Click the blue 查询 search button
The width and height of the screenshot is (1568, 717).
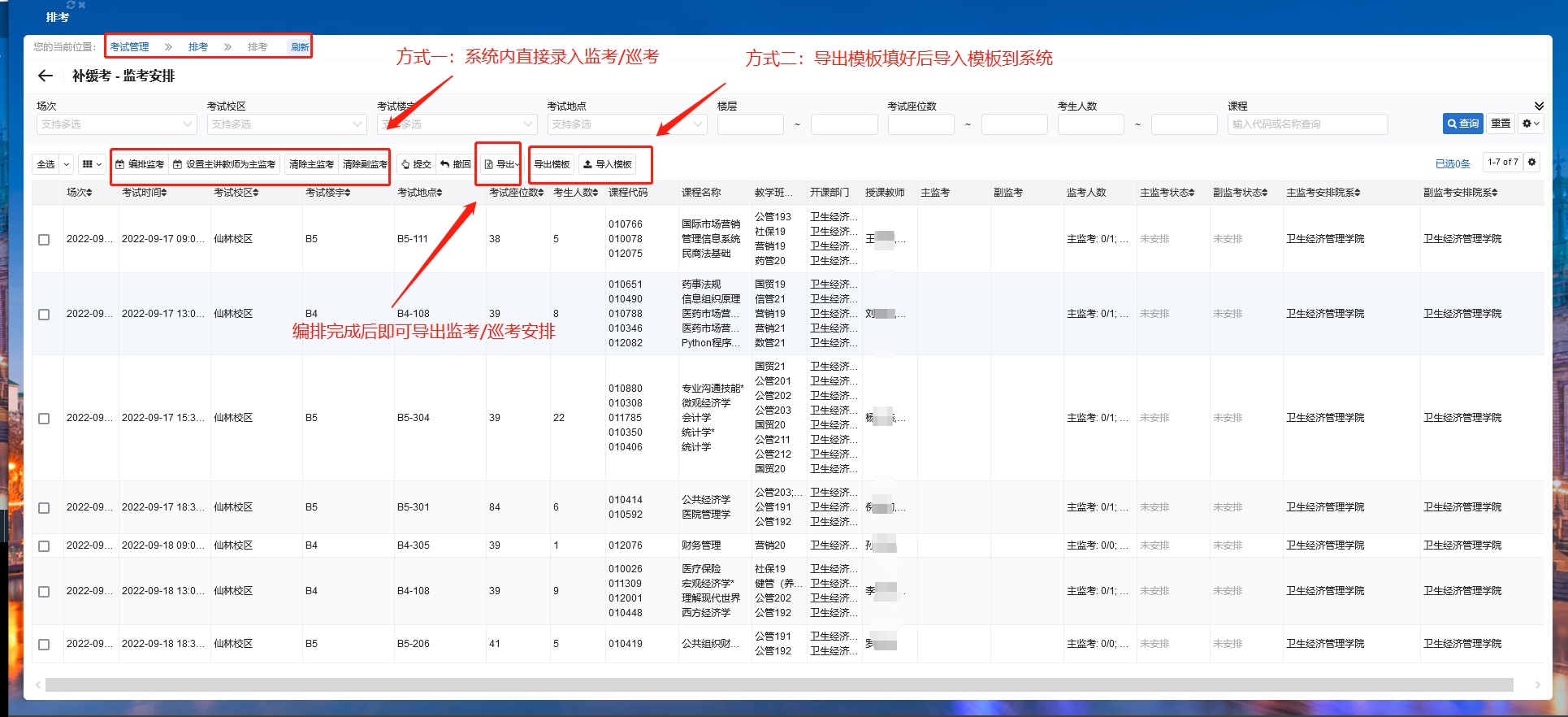[x=1462, y=124]
